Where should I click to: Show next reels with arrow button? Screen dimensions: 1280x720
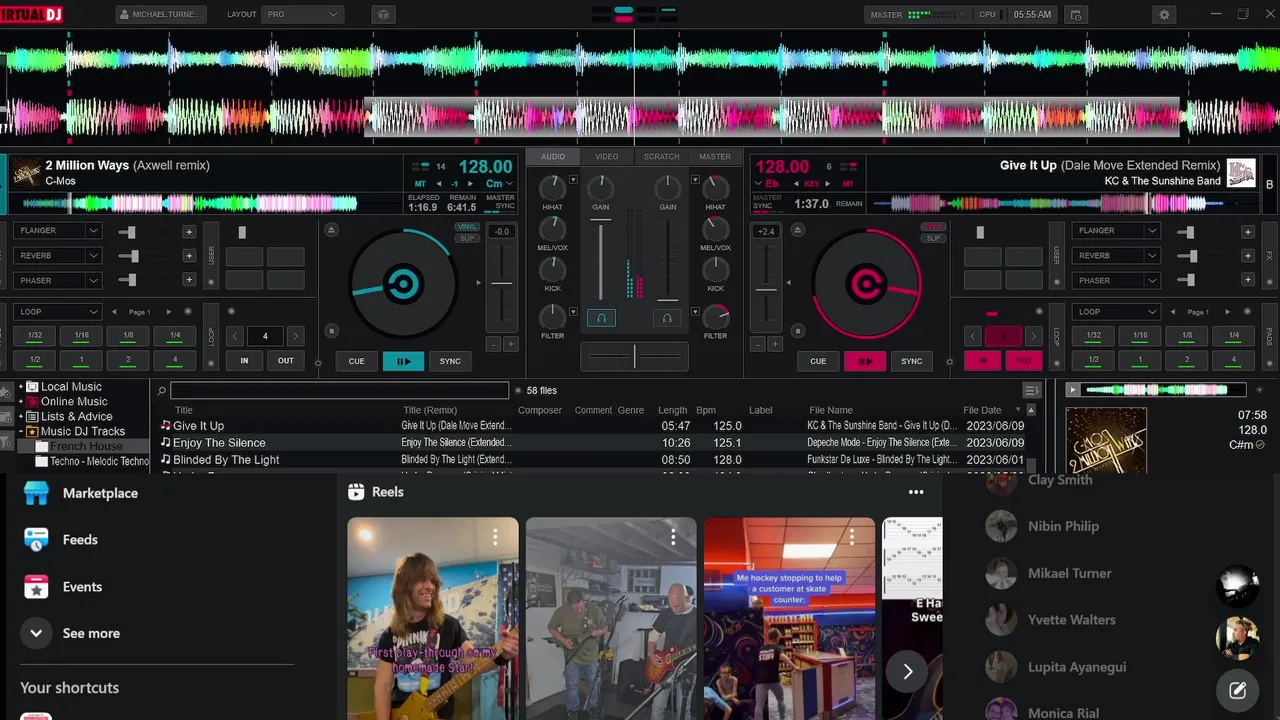point(907,672)
